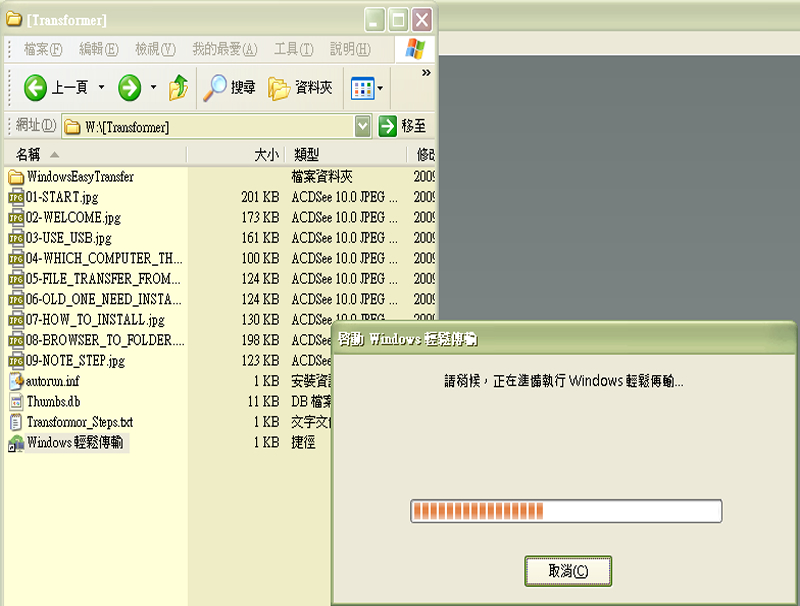Image resolution: width=800 pixels, height=606 pixels.
Task: Minimize the [Transformer] window
Action: point(374,20)
